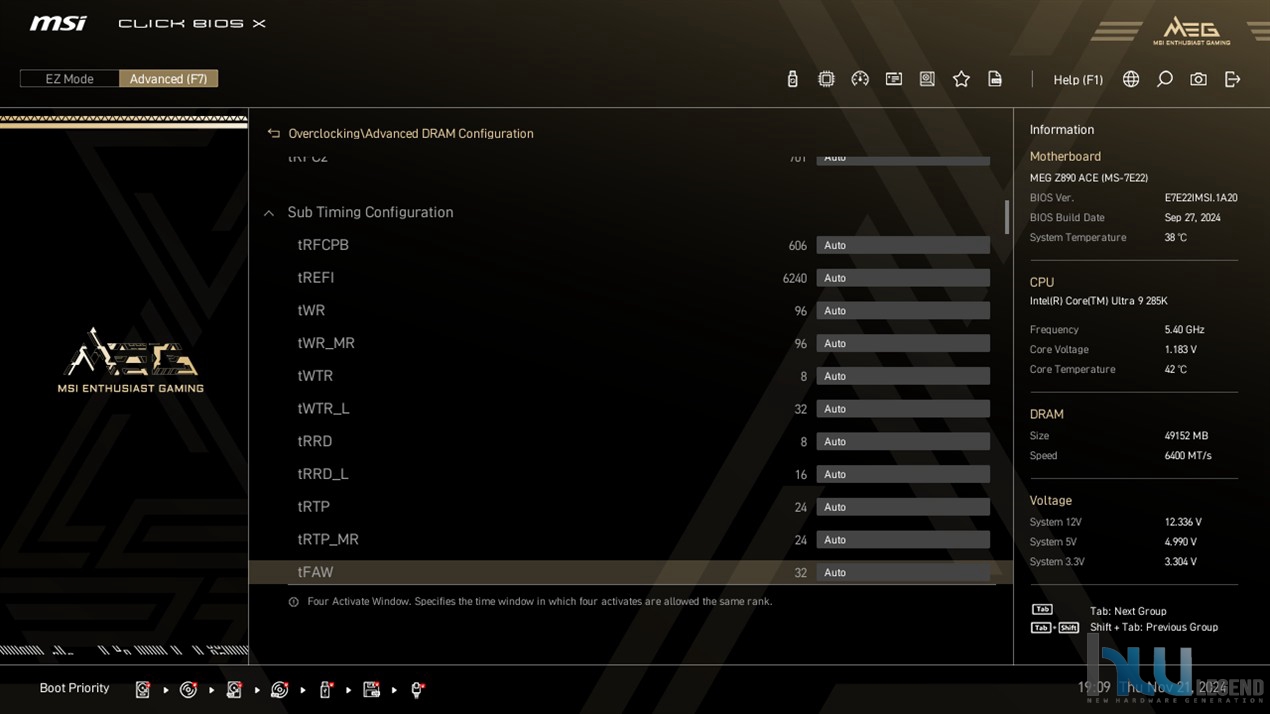Viewport: 1270px width, 714px height.
Task: Open the tRTP_MR Auto dropdown
Action: point(903,540)
